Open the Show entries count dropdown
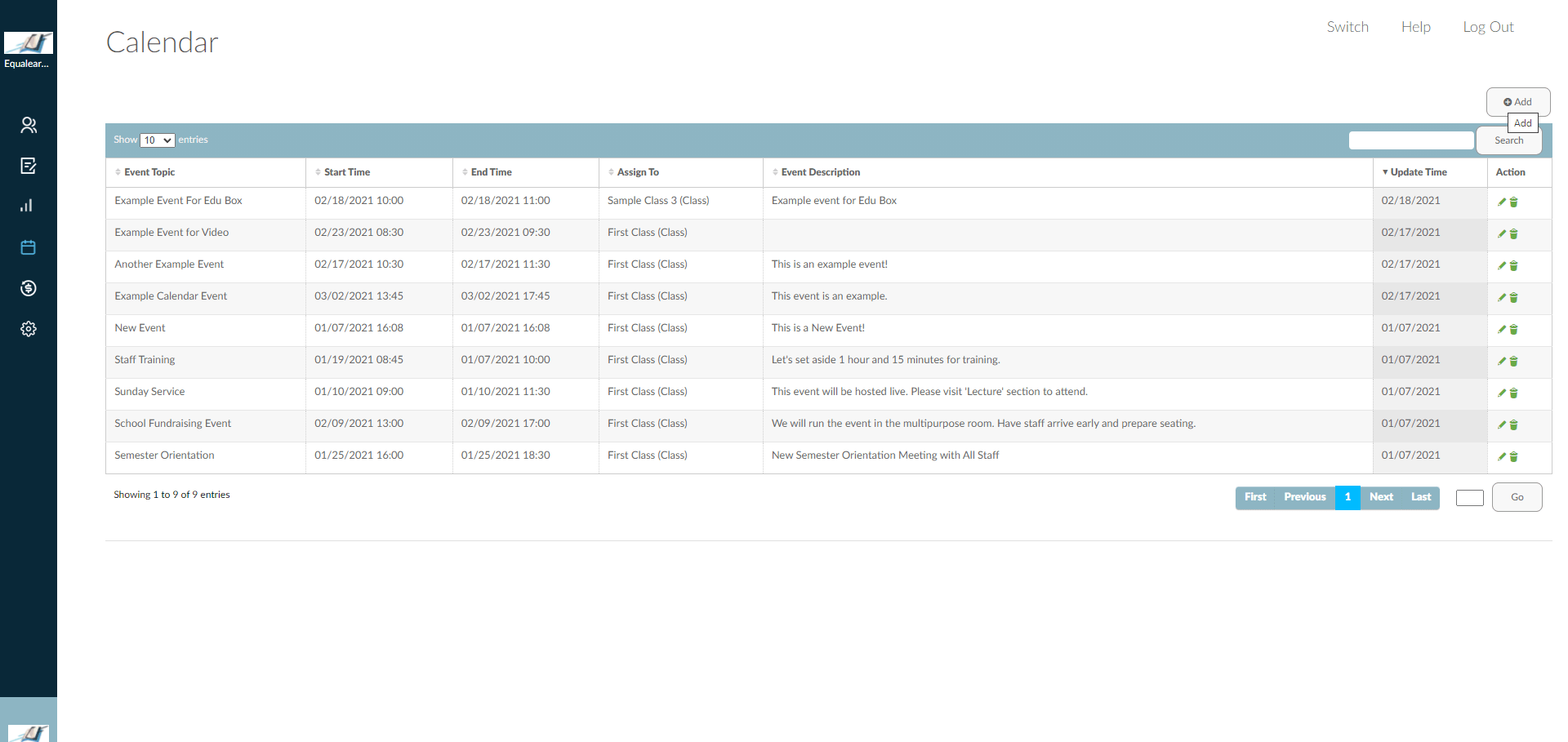1568x742 pixels. [x=158, y=140]
